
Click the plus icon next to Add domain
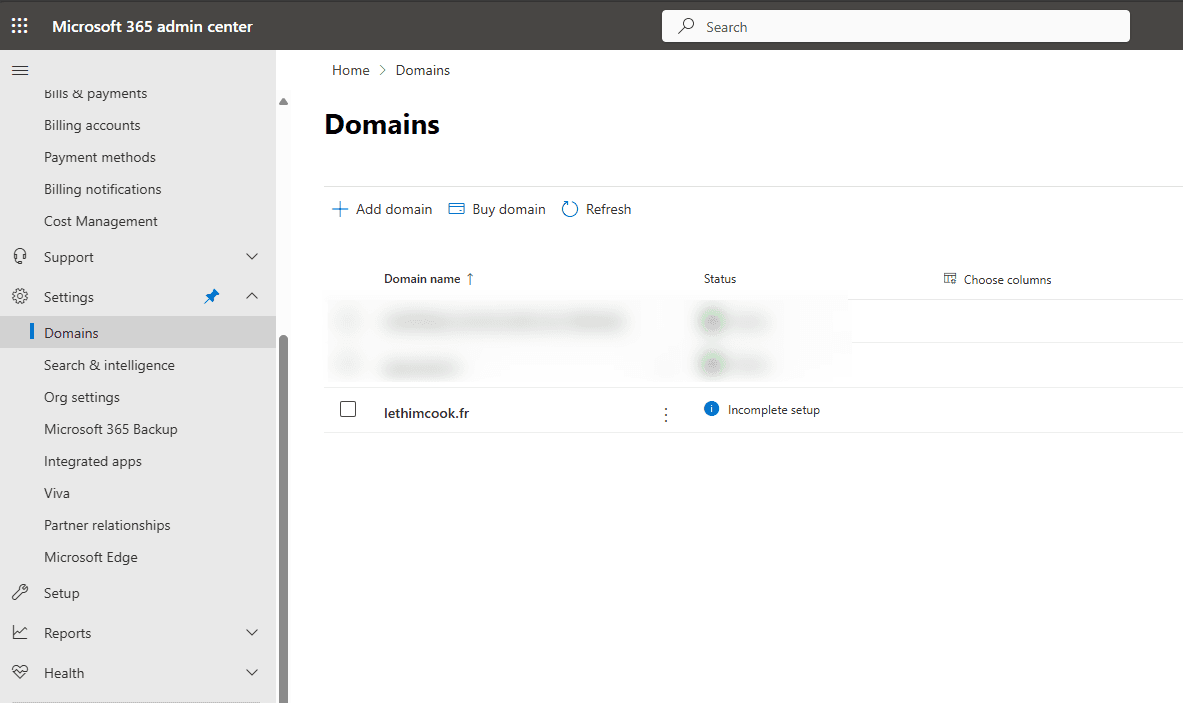click(x=340, y=208)
